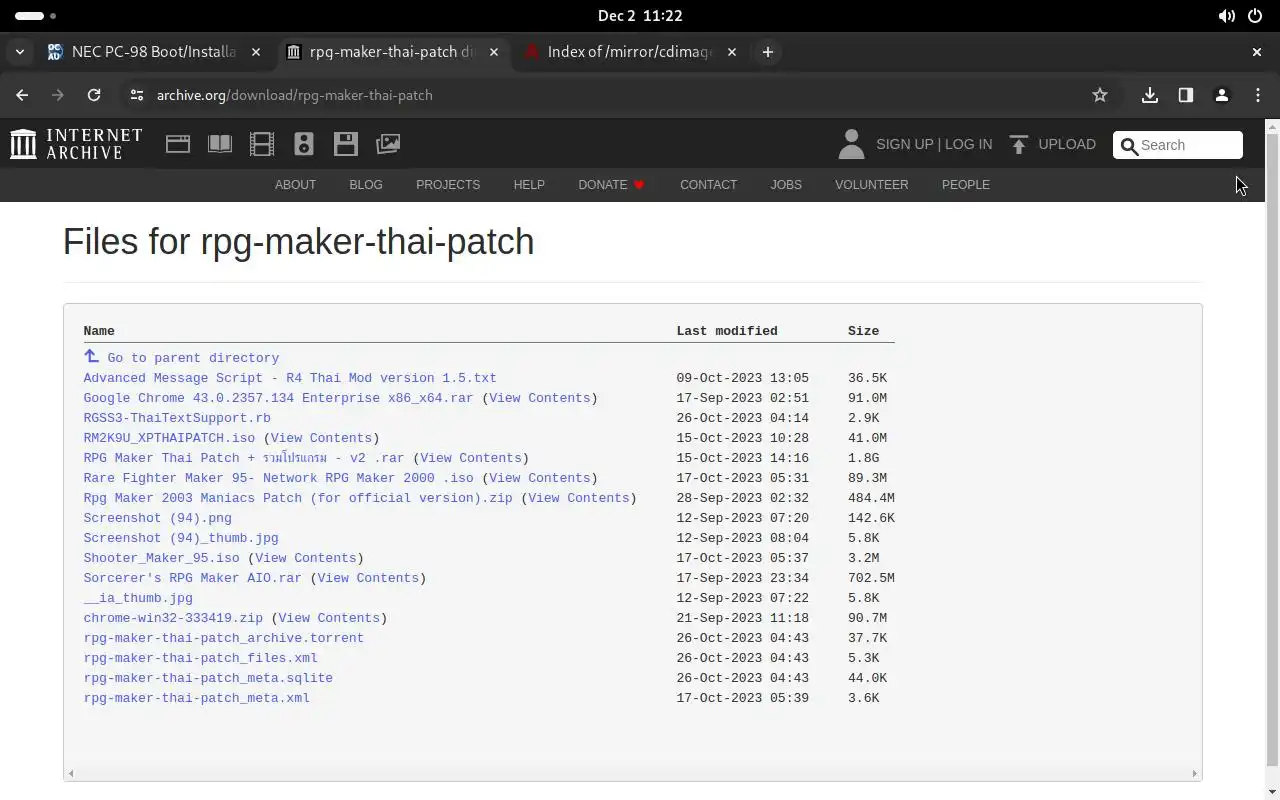Open the Images icon in Archive nav
Screen dimensions: 1280x800
[x=388, y=144]
